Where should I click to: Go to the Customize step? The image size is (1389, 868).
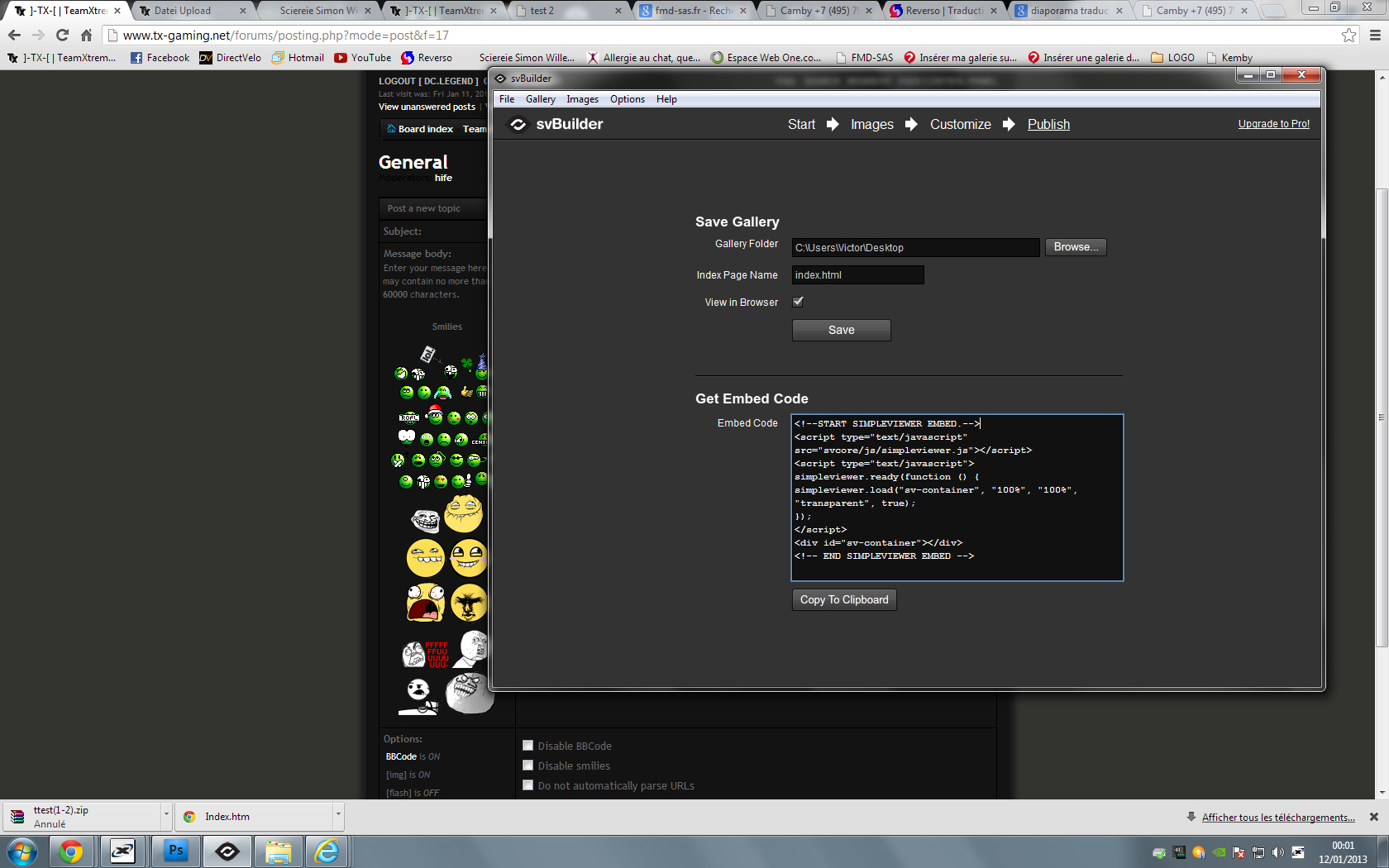click(960, 124)
